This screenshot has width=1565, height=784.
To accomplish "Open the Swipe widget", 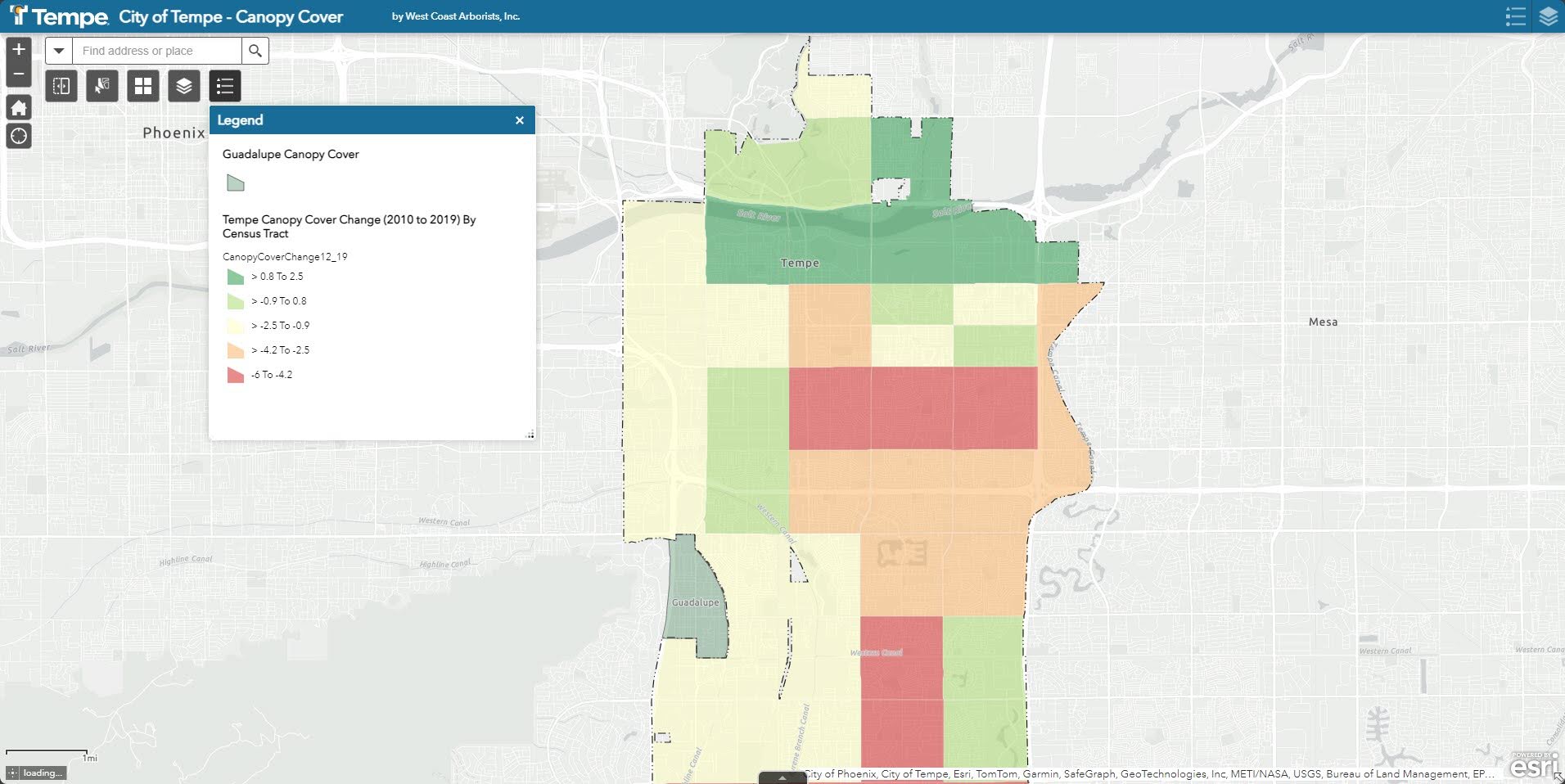I will [61, 86].
